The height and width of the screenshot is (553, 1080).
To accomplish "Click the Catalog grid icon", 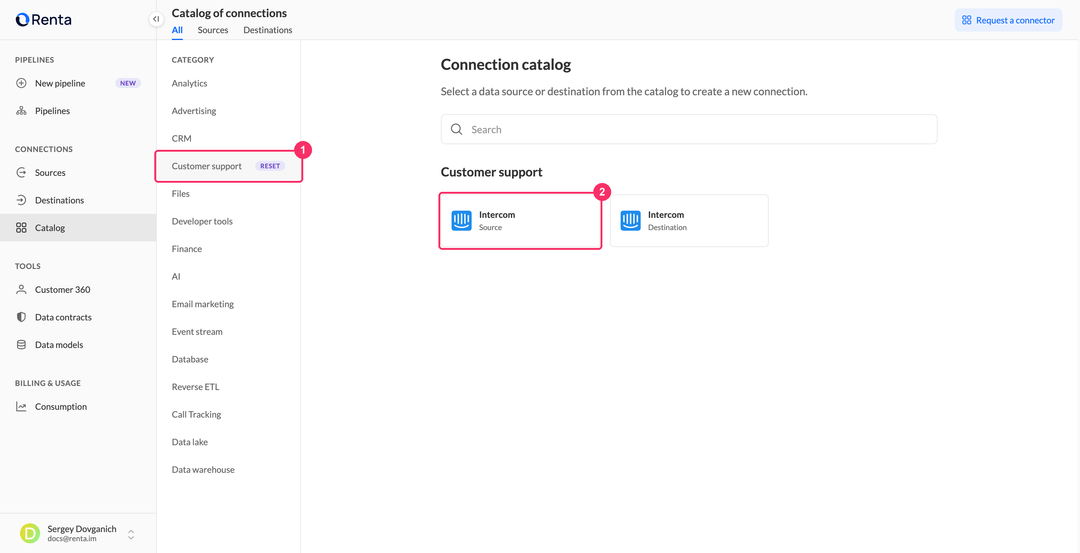I will [x=21, y=228].
